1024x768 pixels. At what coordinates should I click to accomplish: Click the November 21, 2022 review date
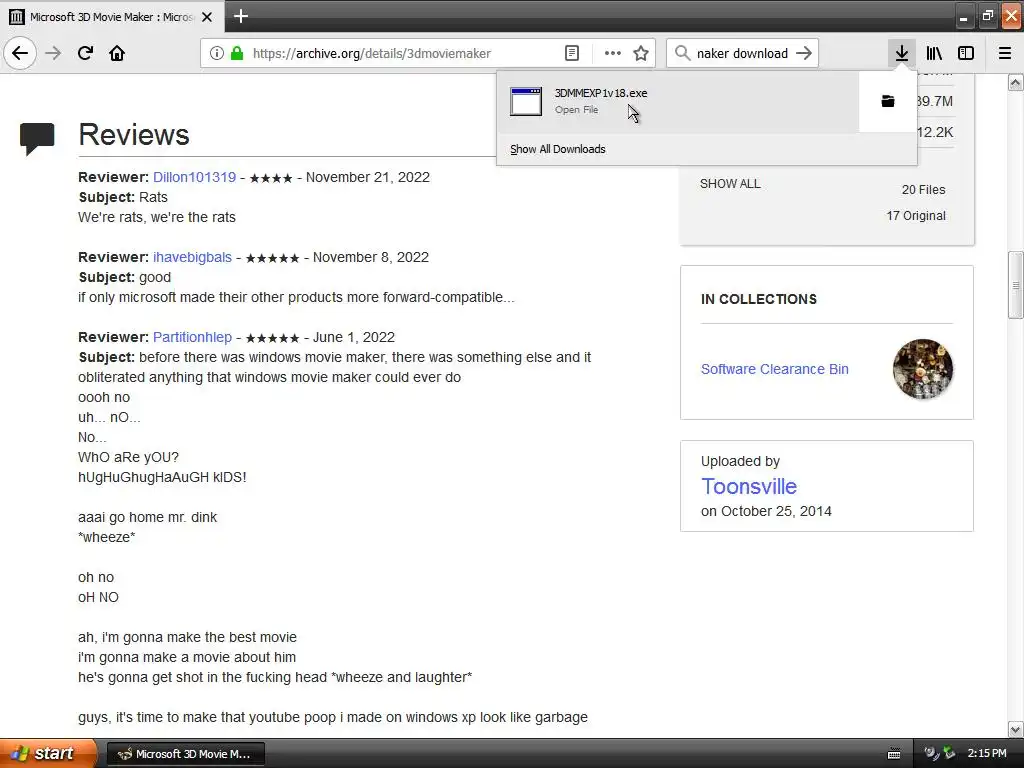pos(368,177)
